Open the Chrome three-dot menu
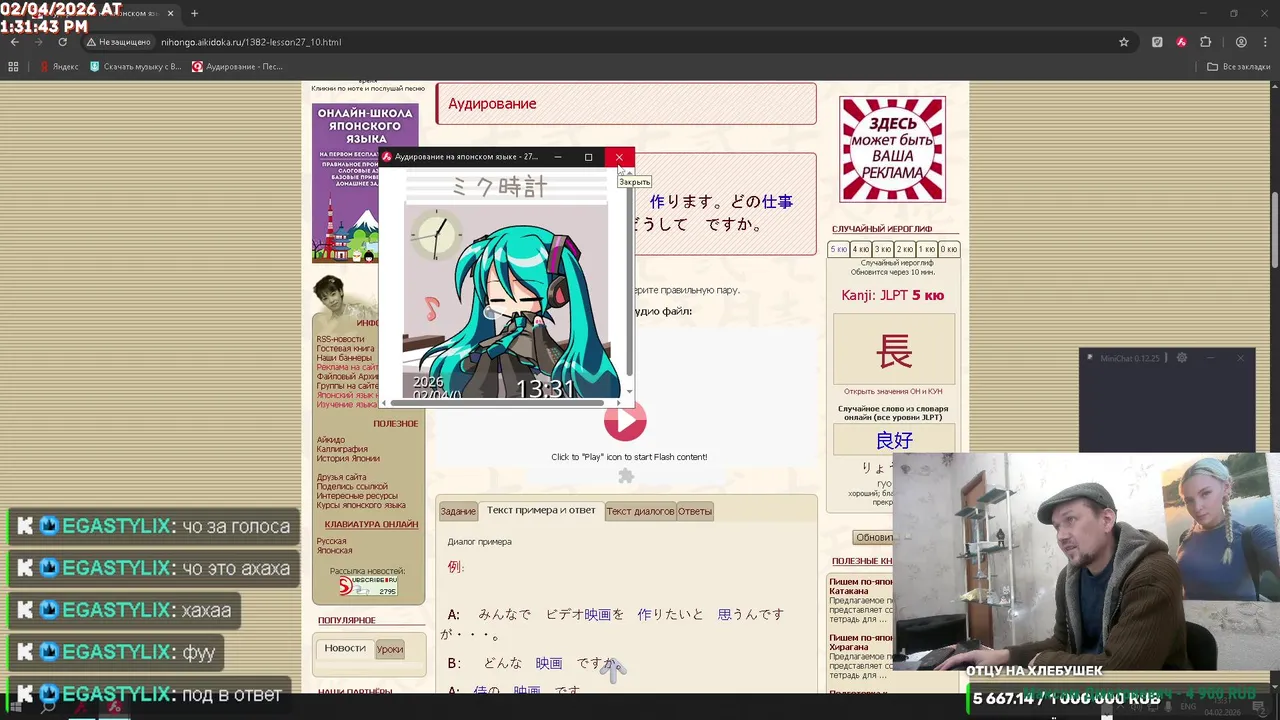Screen dimensions: 1280x720 tap(1265, 42)
